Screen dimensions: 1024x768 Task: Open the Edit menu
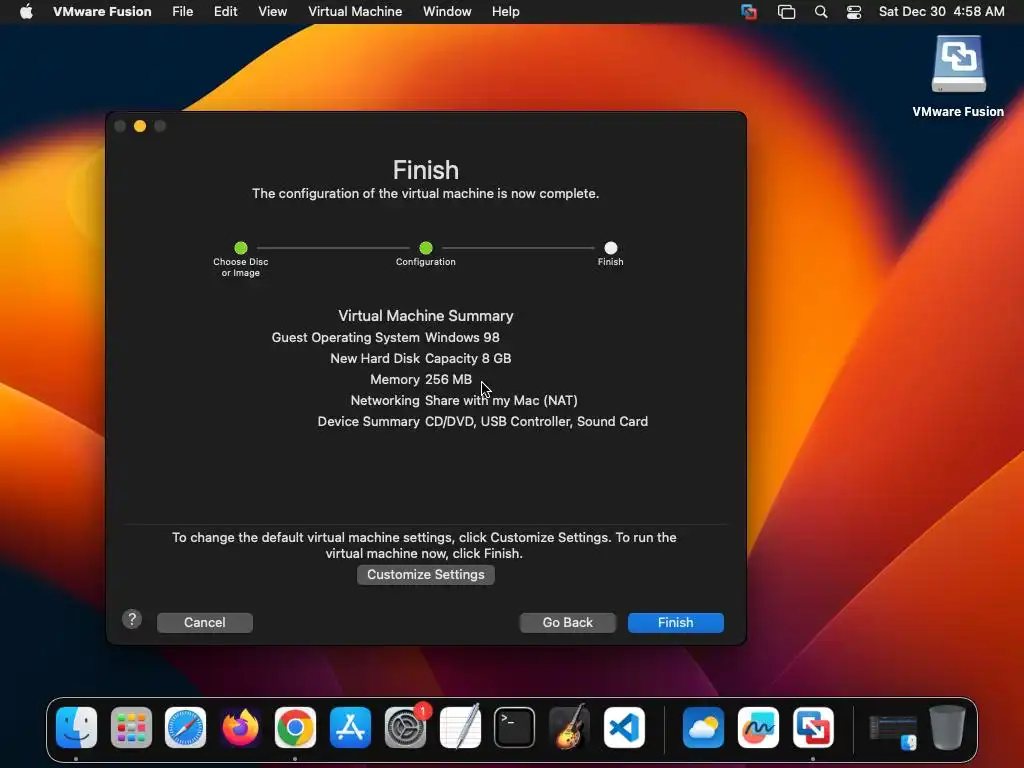225,11
